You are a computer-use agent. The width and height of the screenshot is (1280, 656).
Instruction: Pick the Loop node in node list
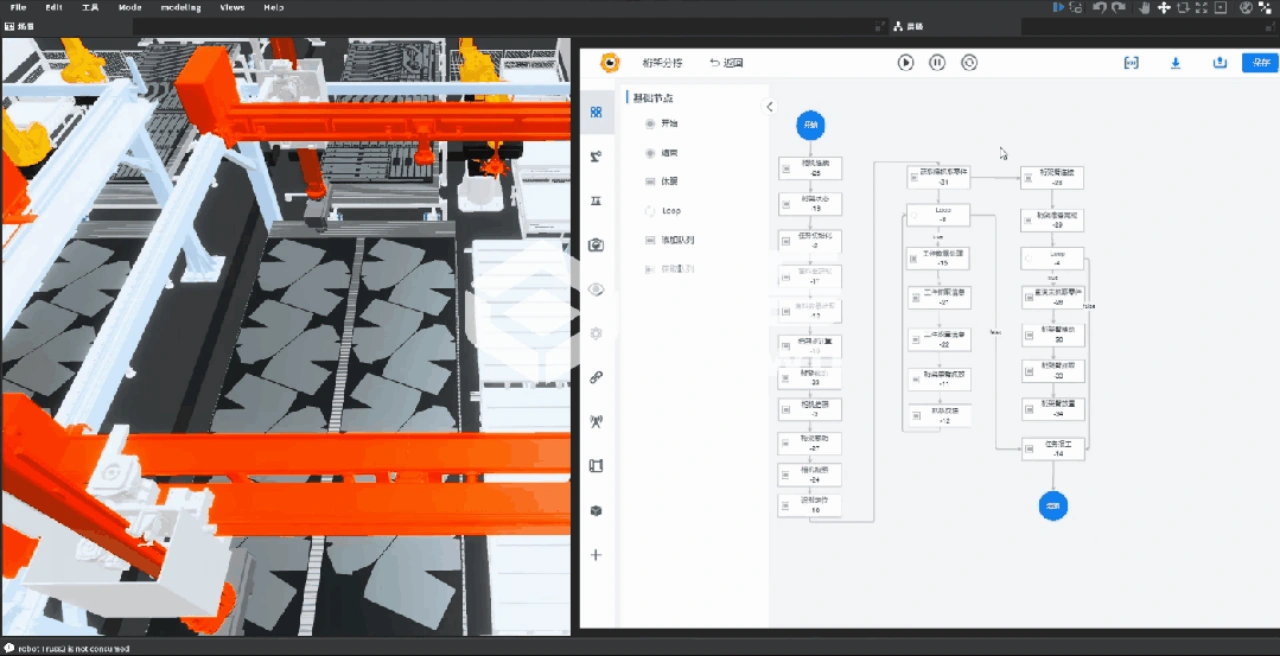pyautogui.click(x=662, y=211)
